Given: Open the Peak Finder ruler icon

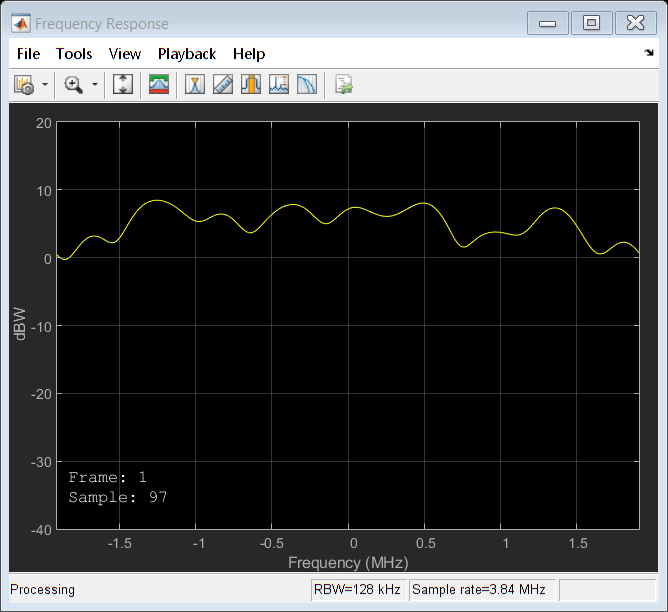Looking at the screenshot, I should (223, 84).
